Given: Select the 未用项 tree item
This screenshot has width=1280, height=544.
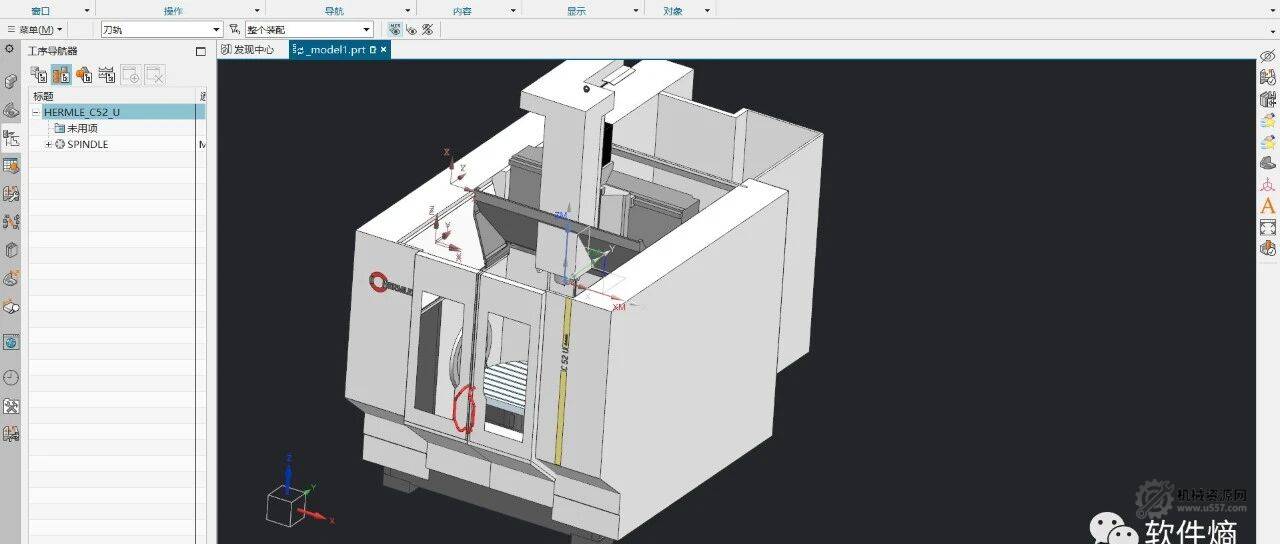Looking at the screenshot, I should pos(82,129).
